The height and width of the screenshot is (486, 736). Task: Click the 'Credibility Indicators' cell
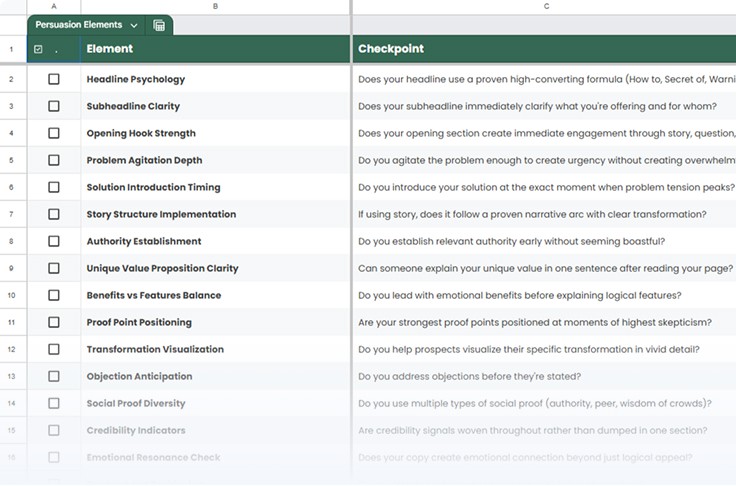[x=215, y=430]
